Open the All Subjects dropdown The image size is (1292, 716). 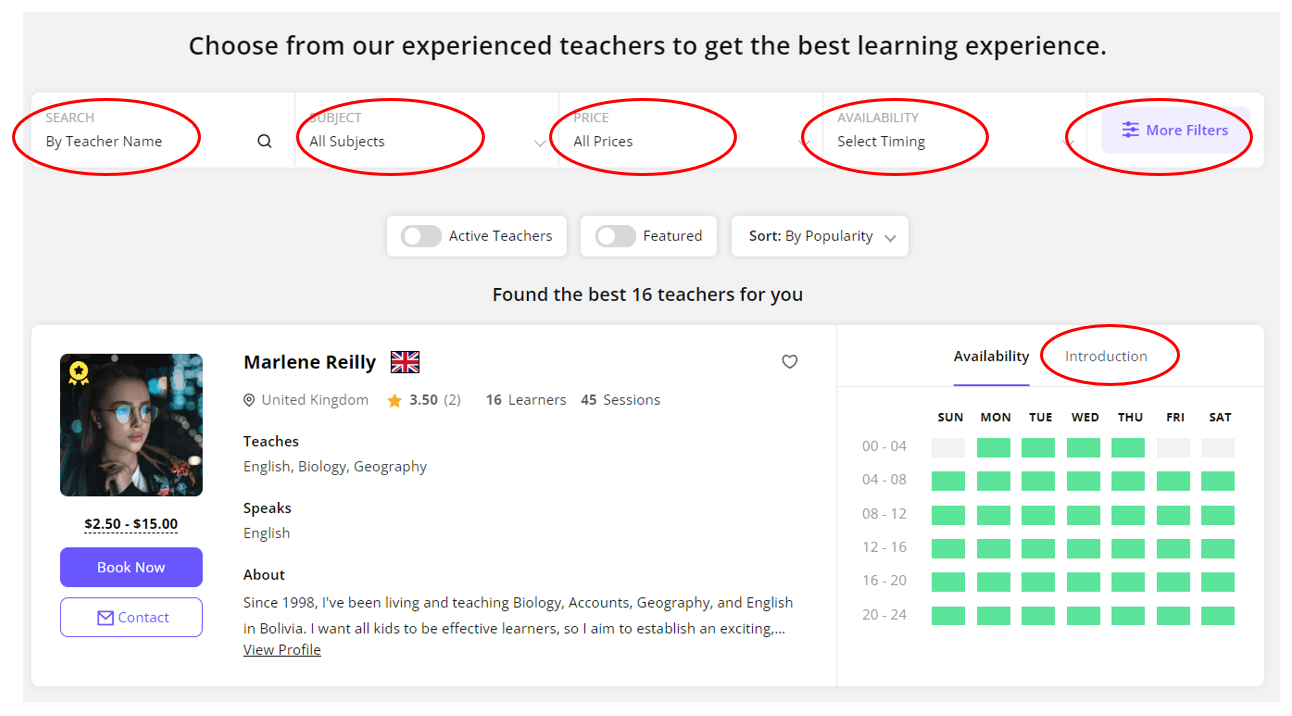click(427, 130)
